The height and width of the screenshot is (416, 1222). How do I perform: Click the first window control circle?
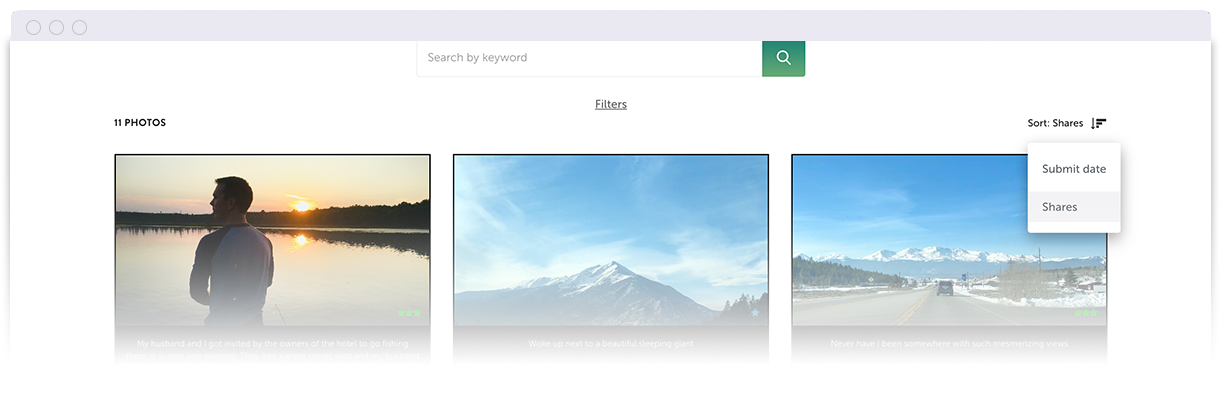(x=33, y=27)
